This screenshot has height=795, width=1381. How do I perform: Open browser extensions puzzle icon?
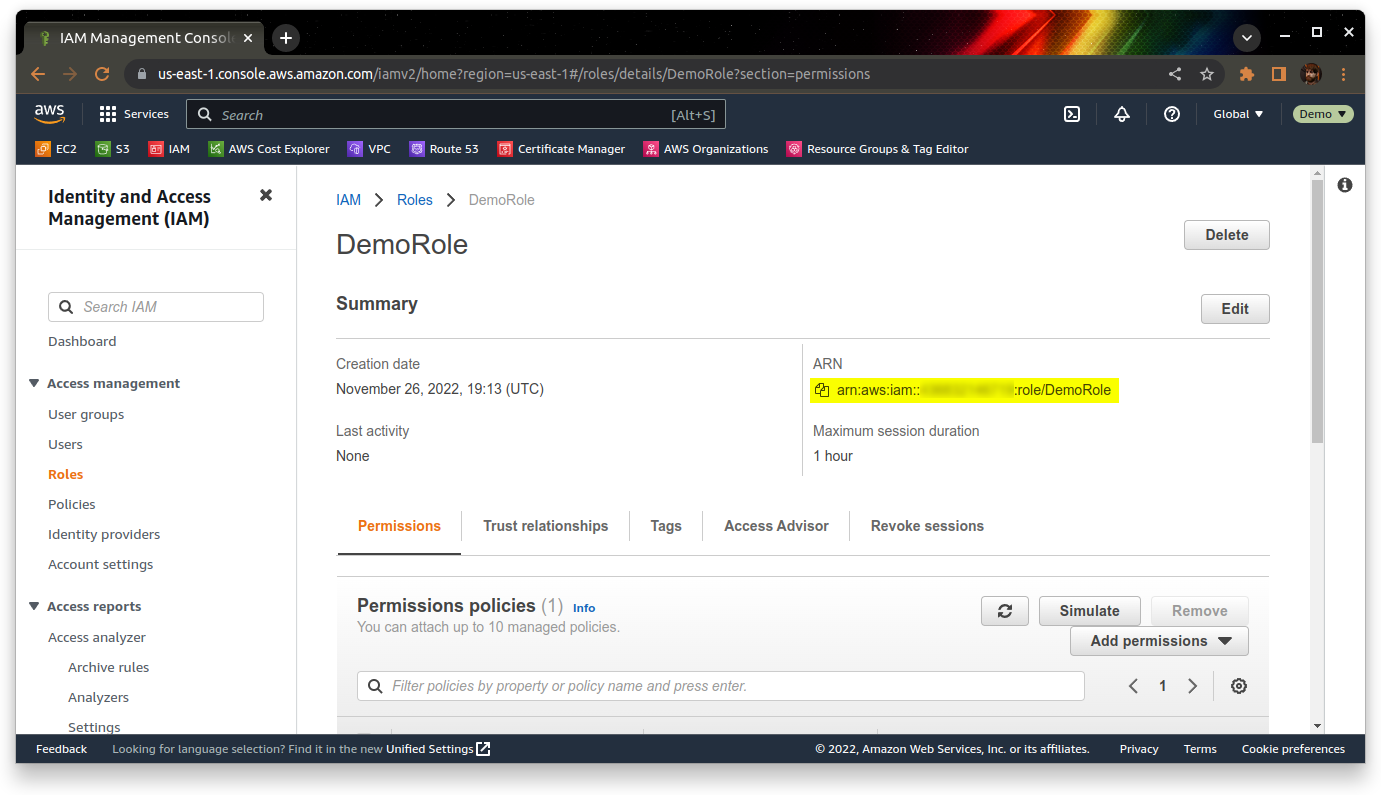1246,74
